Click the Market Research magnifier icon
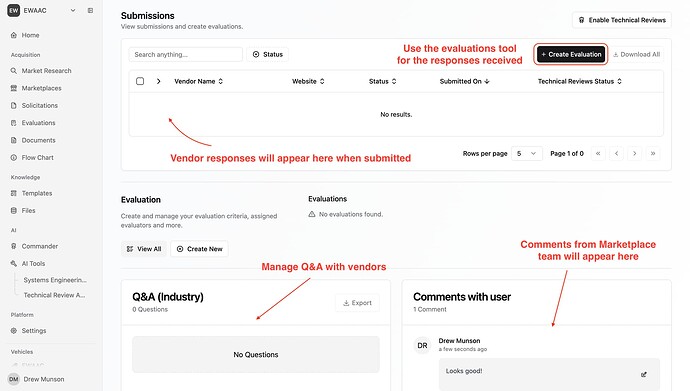690x391 pixels. (14, 71)
